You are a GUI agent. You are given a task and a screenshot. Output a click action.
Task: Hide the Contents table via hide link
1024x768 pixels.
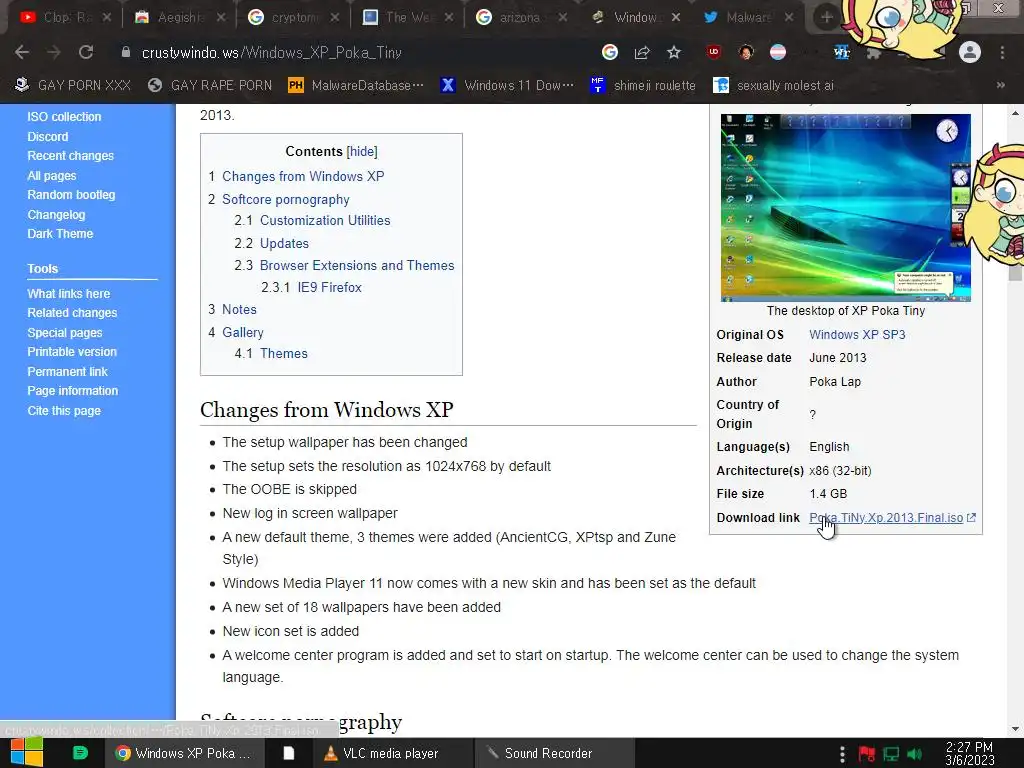pyautogui.click(x=362, y=152)
